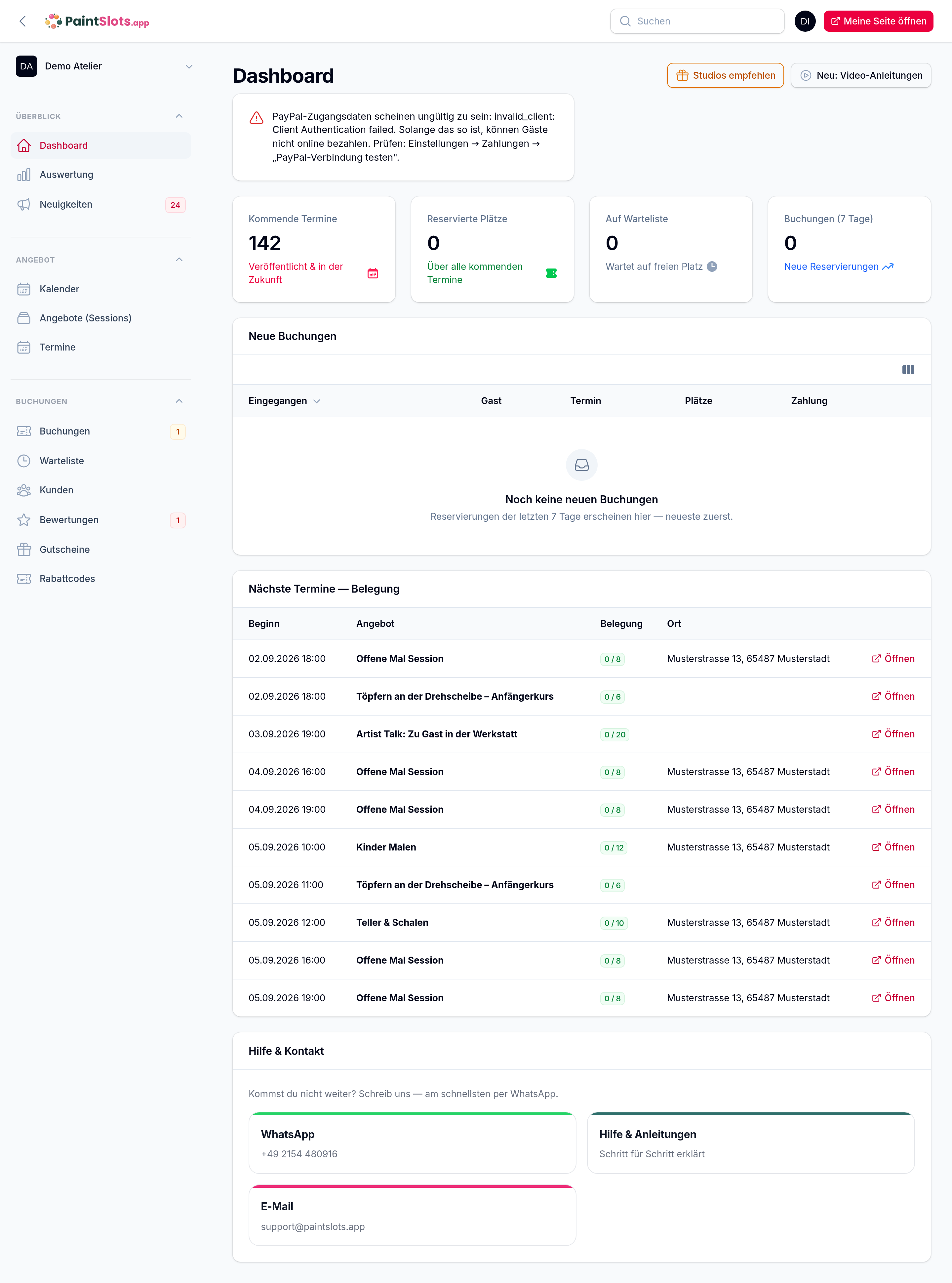Click the PayPal warning triangle icon
The width and height of the screenshot is (952, 1283).
click(x=257, y=118)
